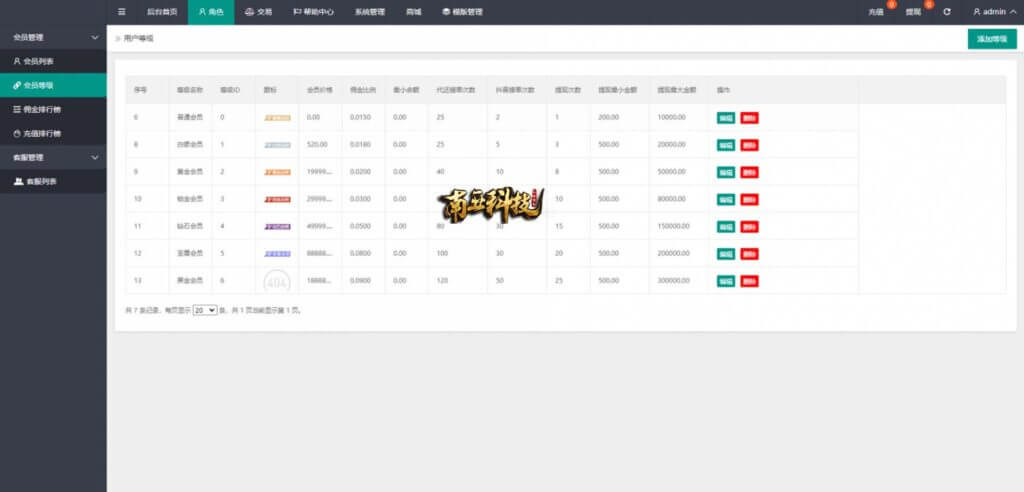Click blue badge image in level ID 5 row
The image size is (1024, 492).
[x=278, y=254]
